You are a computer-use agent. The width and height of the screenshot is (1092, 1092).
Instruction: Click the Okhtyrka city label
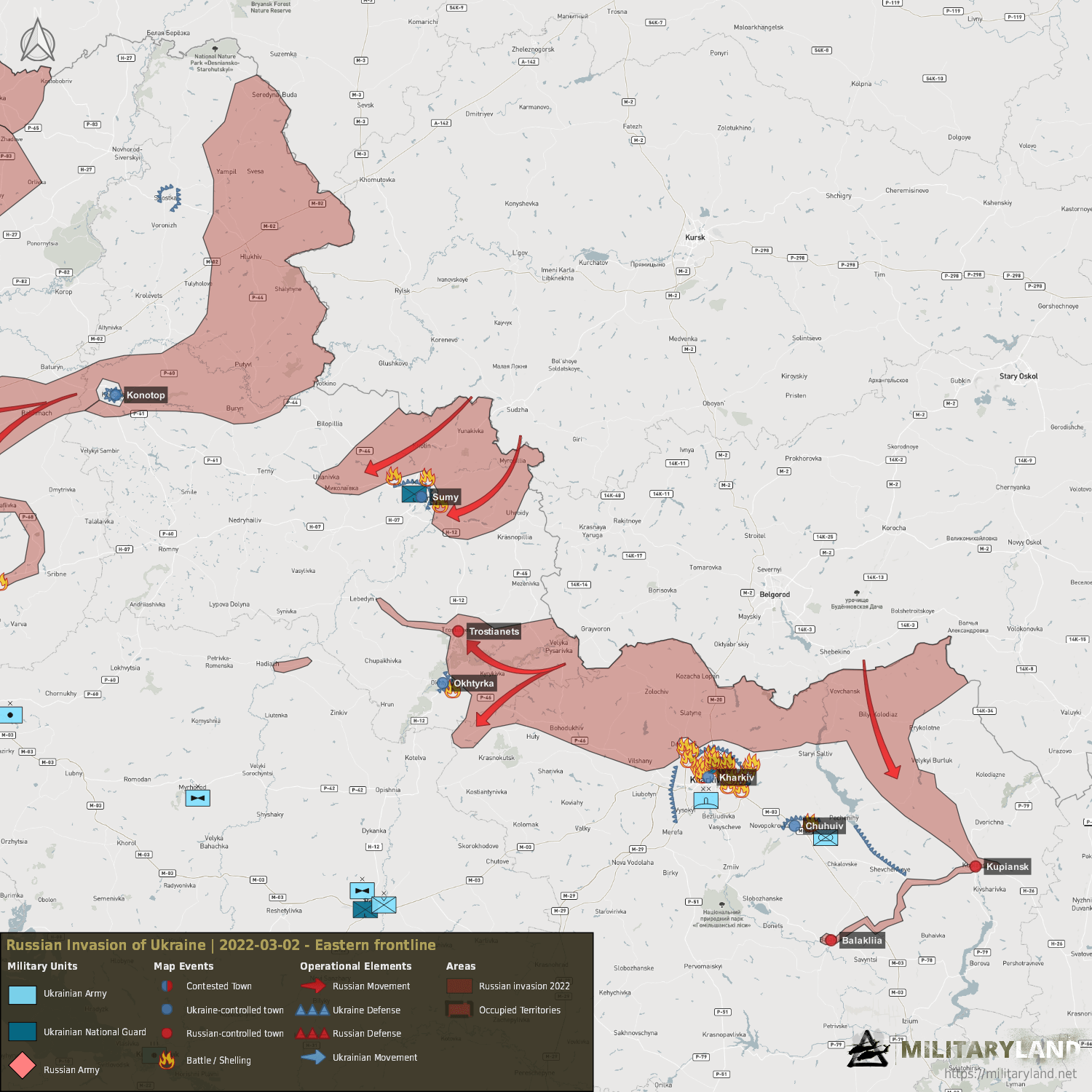point(474,684)
